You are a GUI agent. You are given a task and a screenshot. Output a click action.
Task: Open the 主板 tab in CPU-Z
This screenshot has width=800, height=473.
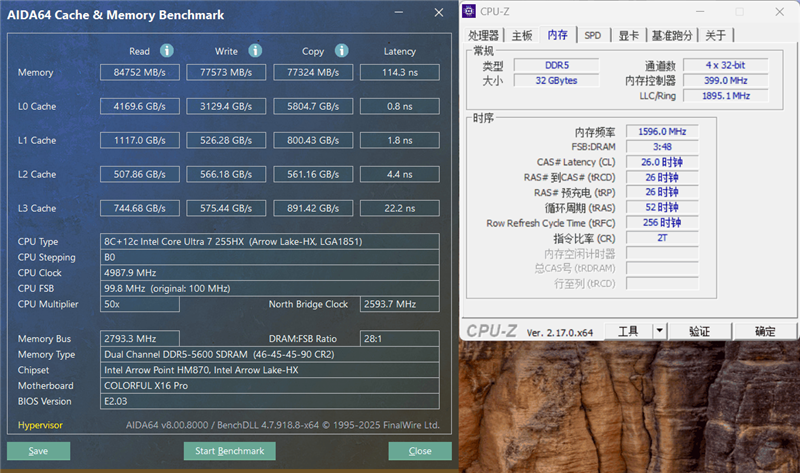pos(522,35)
